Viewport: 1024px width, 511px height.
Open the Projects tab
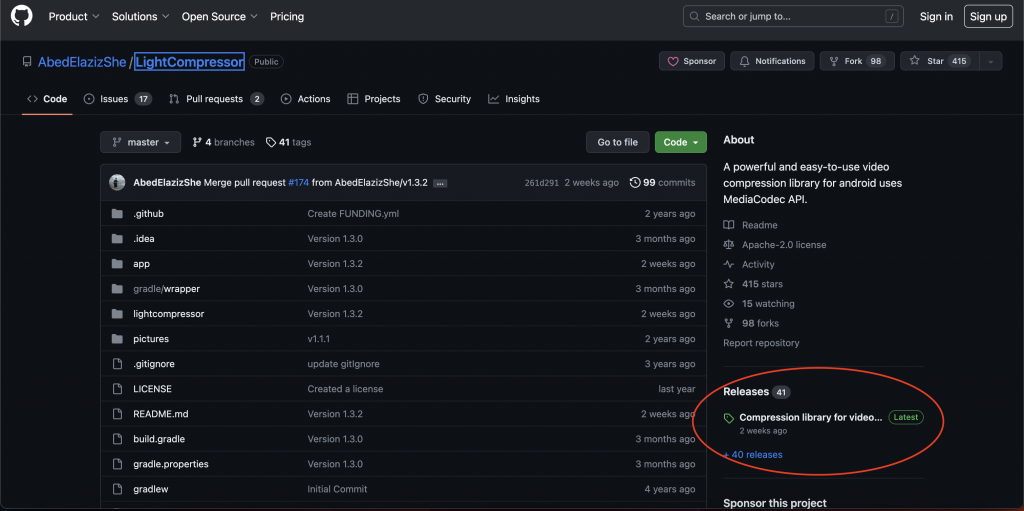[x=374, y=99]
